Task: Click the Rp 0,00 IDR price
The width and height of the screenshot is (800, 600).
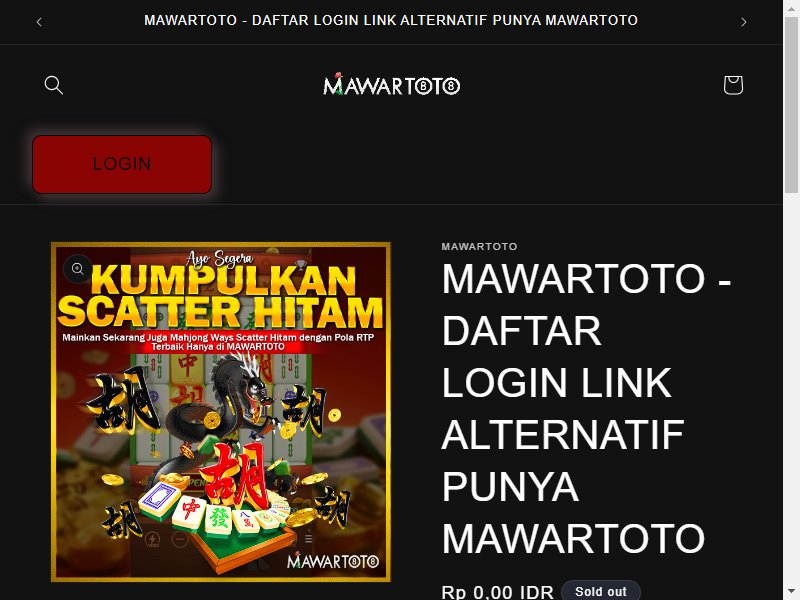Action: (x=497, y=592)
